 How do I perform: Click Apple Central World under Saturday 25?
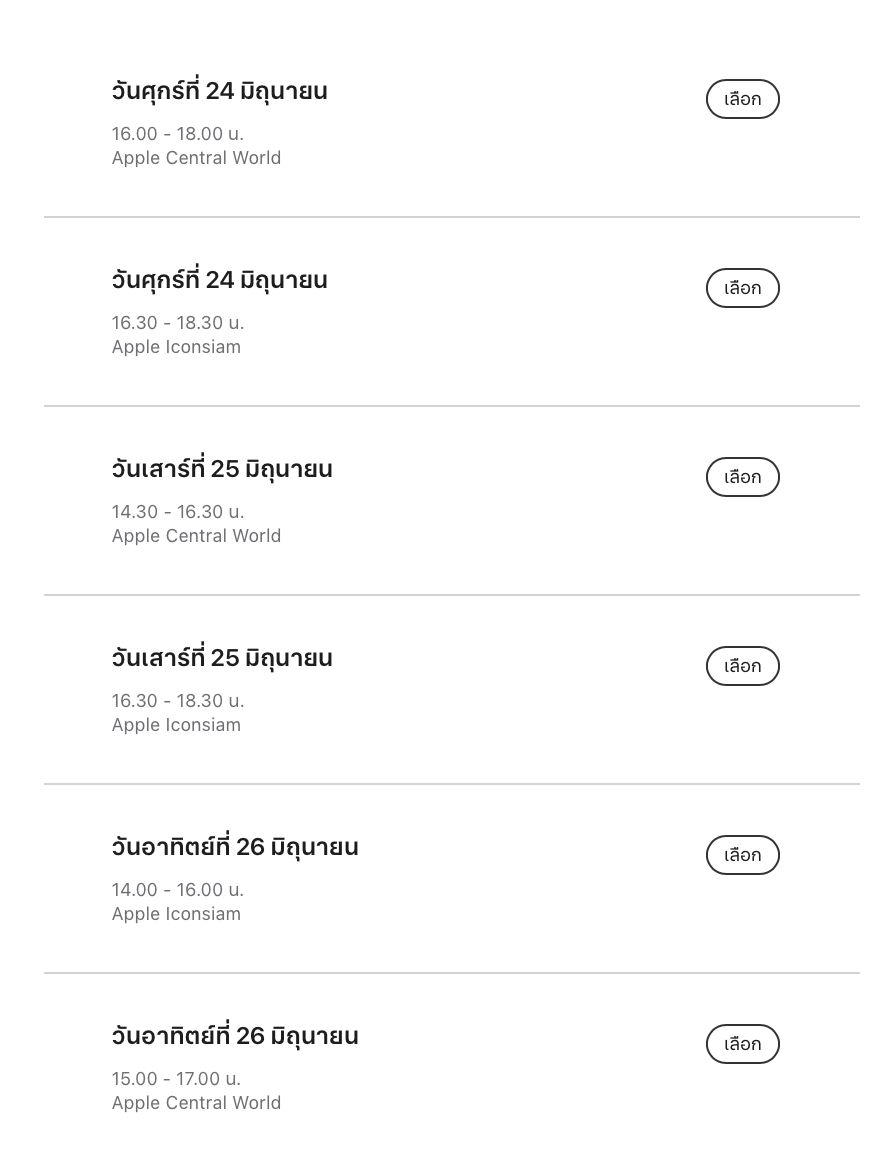[x=196, y=536]
